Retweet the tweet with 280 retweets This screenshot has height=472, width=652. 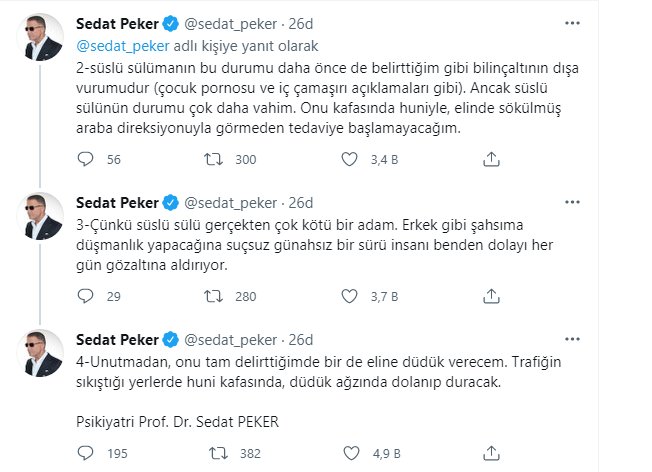click(x=213, y=296)
